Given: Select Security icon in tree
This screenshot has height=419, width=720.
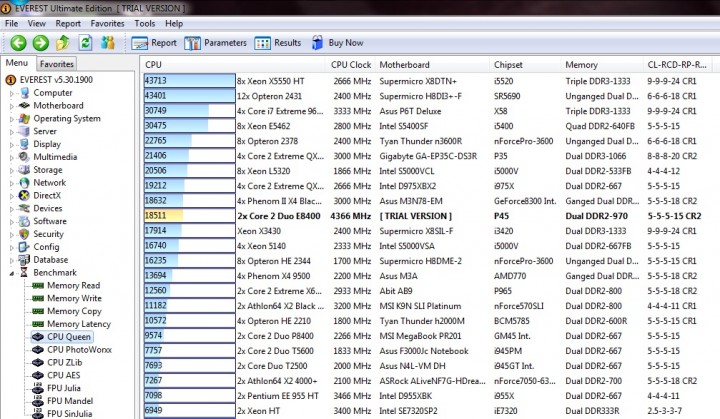Looking at the screenshot, I should 24,234.
